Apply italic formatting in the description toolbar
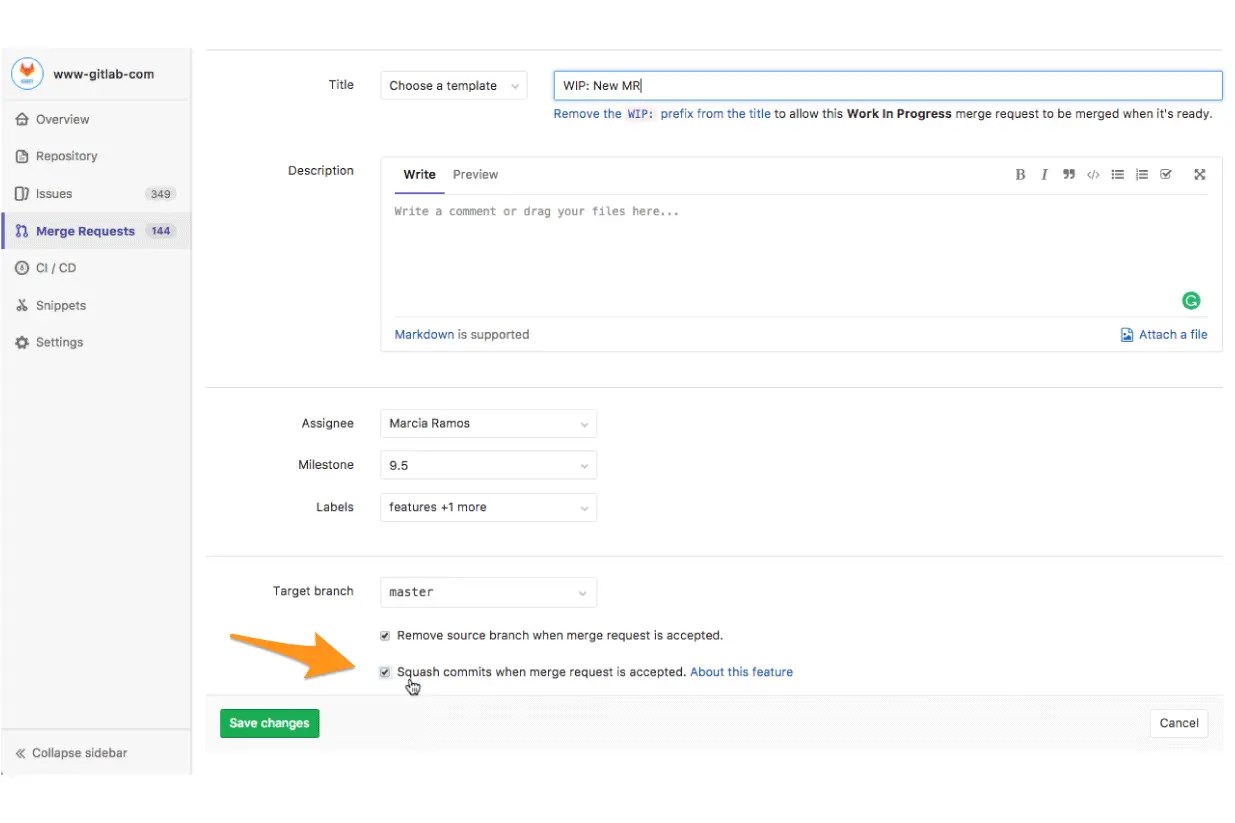The image size is (1235, 823). point(1043,174)
